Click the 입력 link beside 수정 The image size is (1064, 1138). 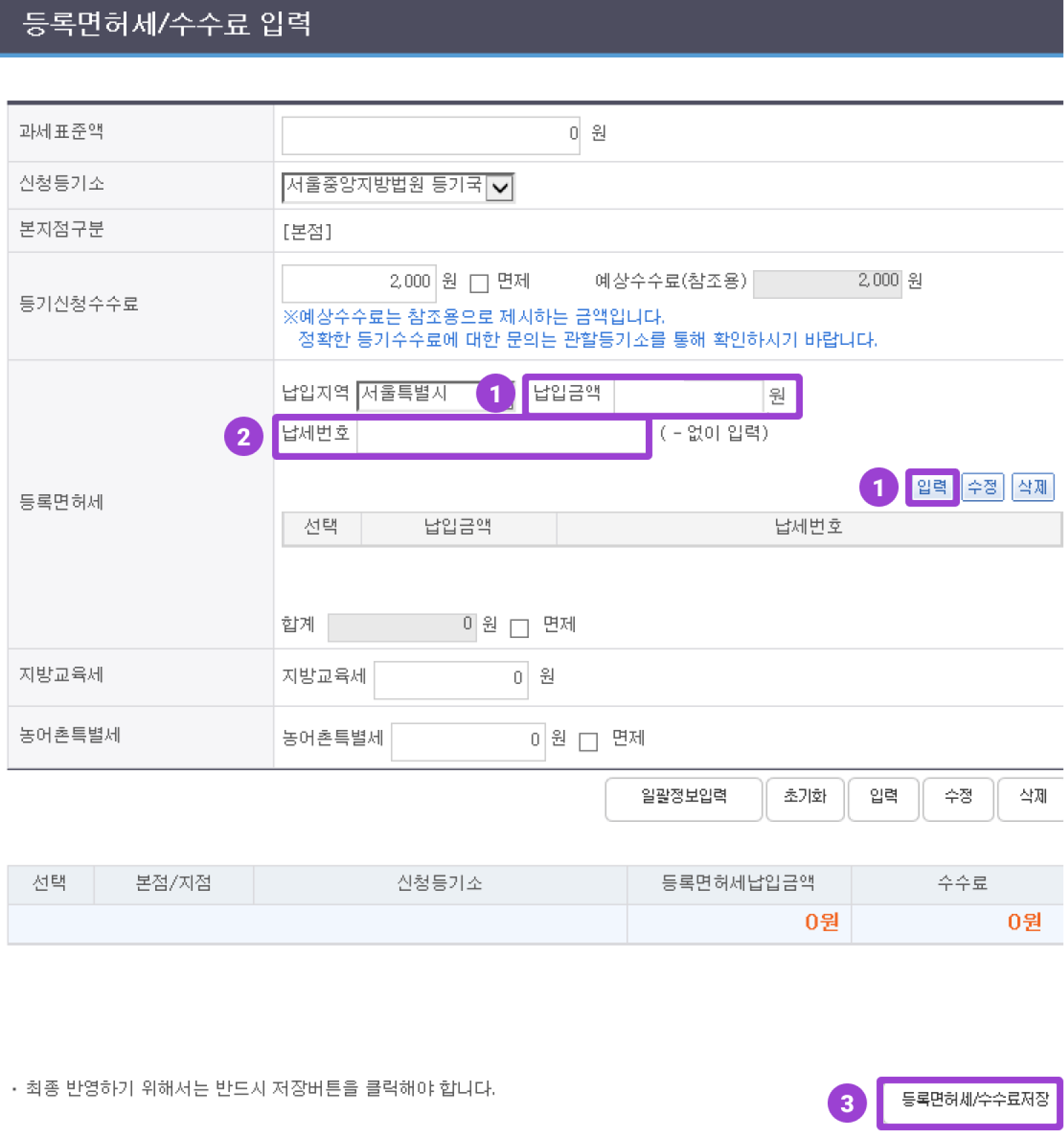tap(931, 487)
